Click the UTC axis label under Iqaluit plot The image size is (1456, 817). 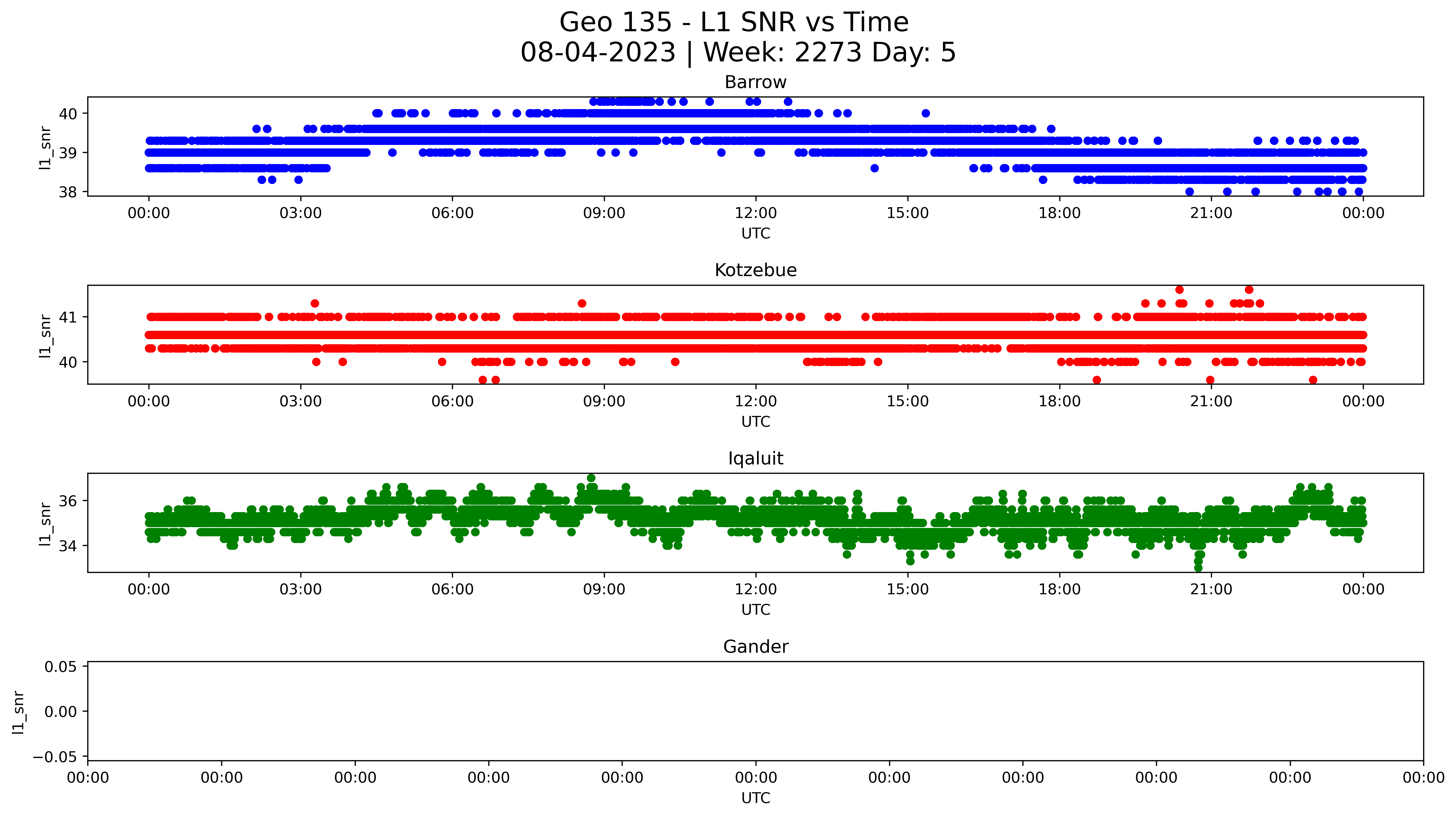756,610
